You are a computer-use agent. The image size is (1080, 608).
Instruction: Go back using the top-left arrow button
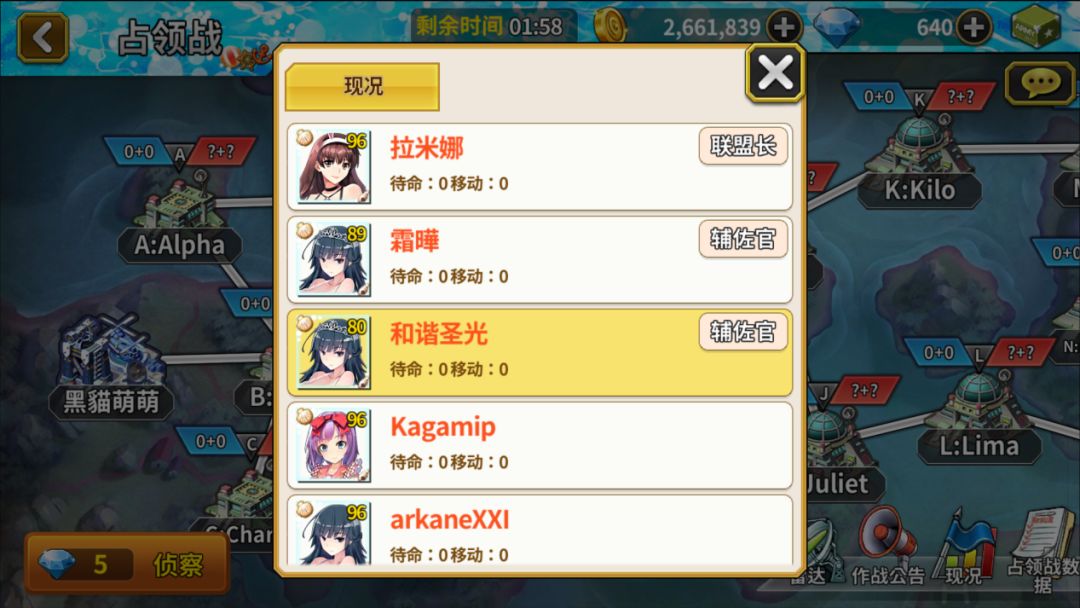coord(42,37)
